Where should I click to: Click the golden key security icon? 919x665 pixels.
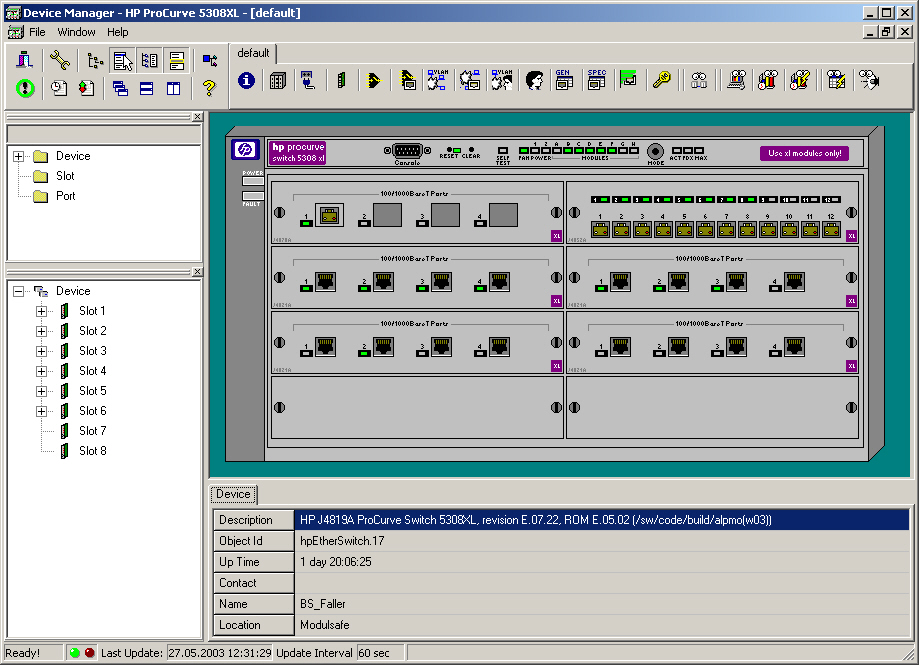(x=661, y=80)
